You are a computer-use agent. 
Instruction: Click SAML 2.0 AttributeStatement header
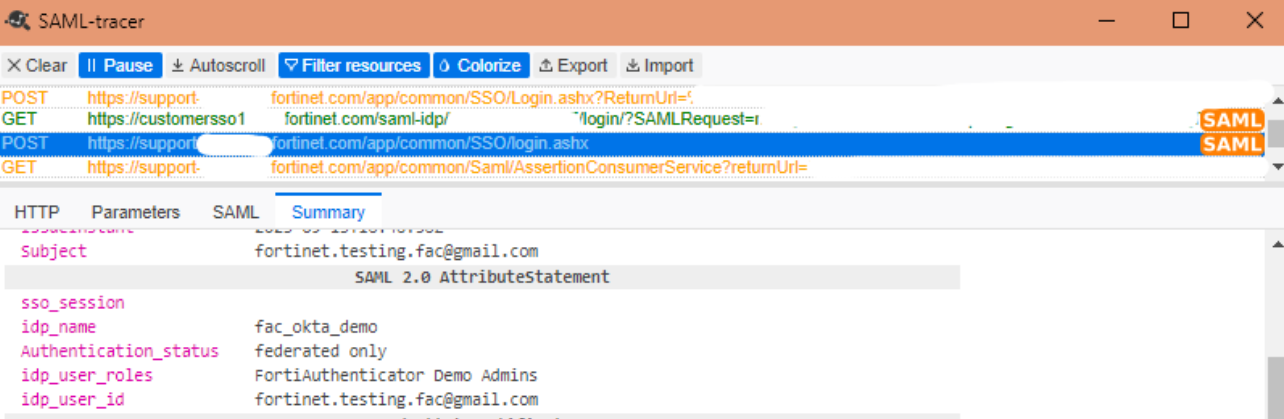coord(482,276)
